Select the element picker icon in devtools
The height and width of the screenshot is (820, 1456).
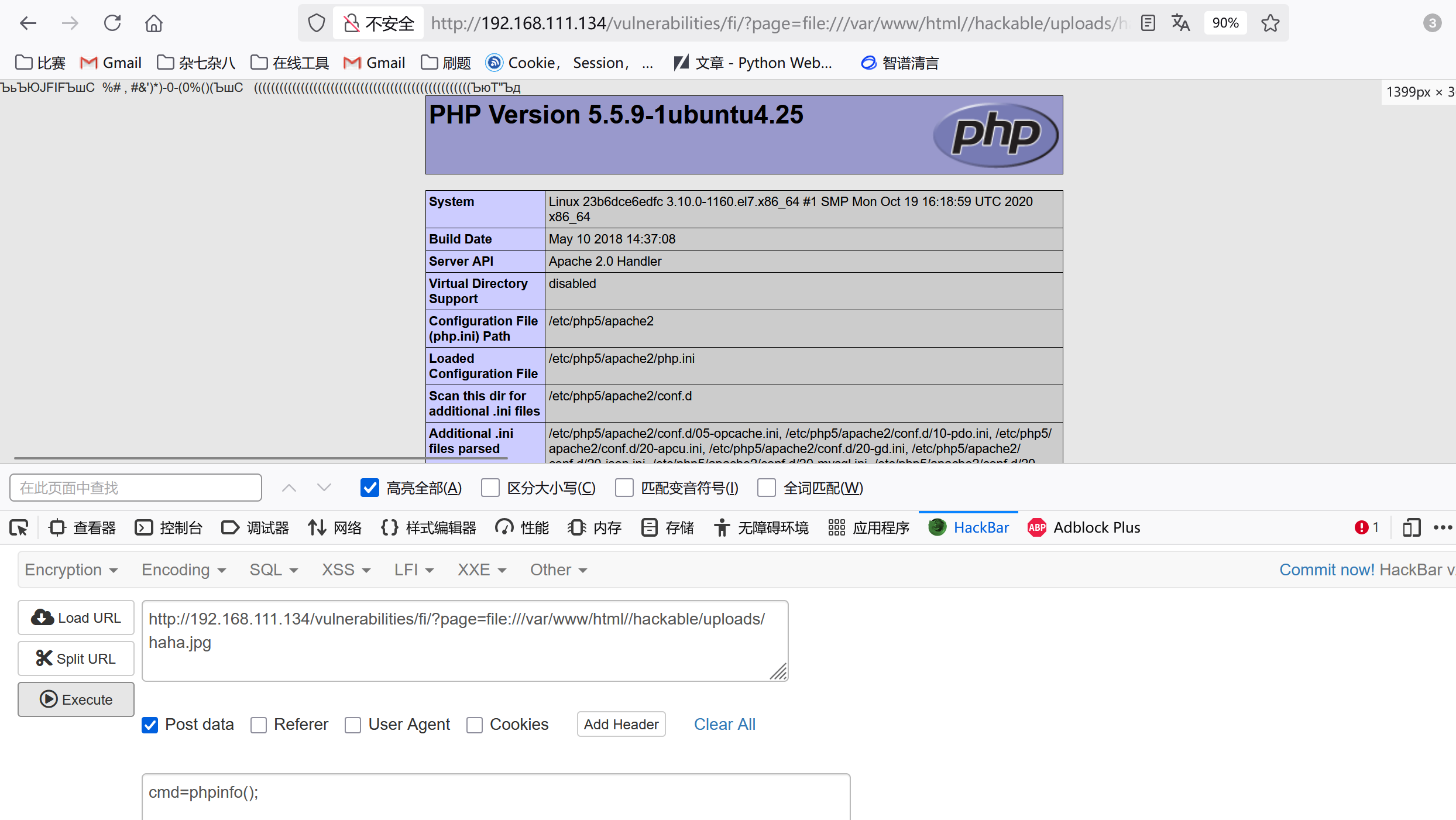19,528
